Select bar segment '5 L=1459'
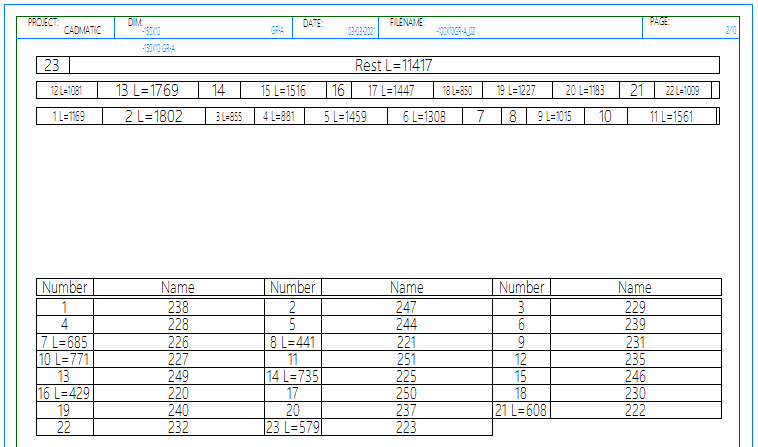 346,116
